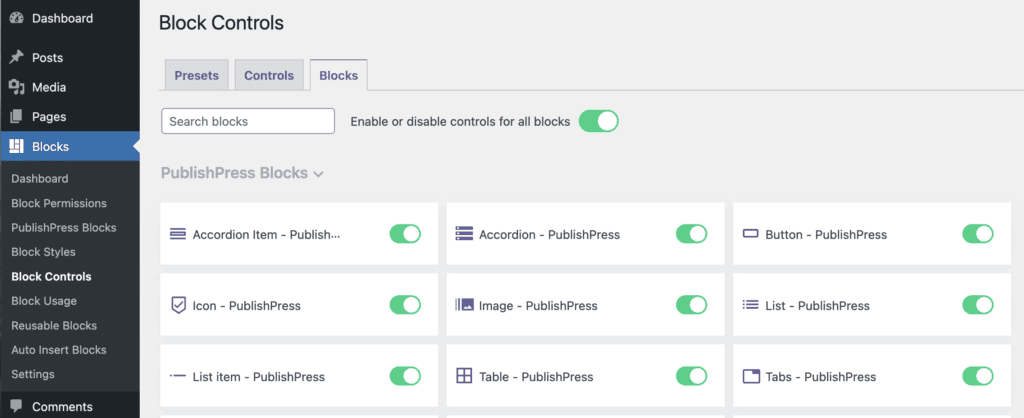
Task: Disable the Accordion Item block toggle
Action: [x=405, y=234]
